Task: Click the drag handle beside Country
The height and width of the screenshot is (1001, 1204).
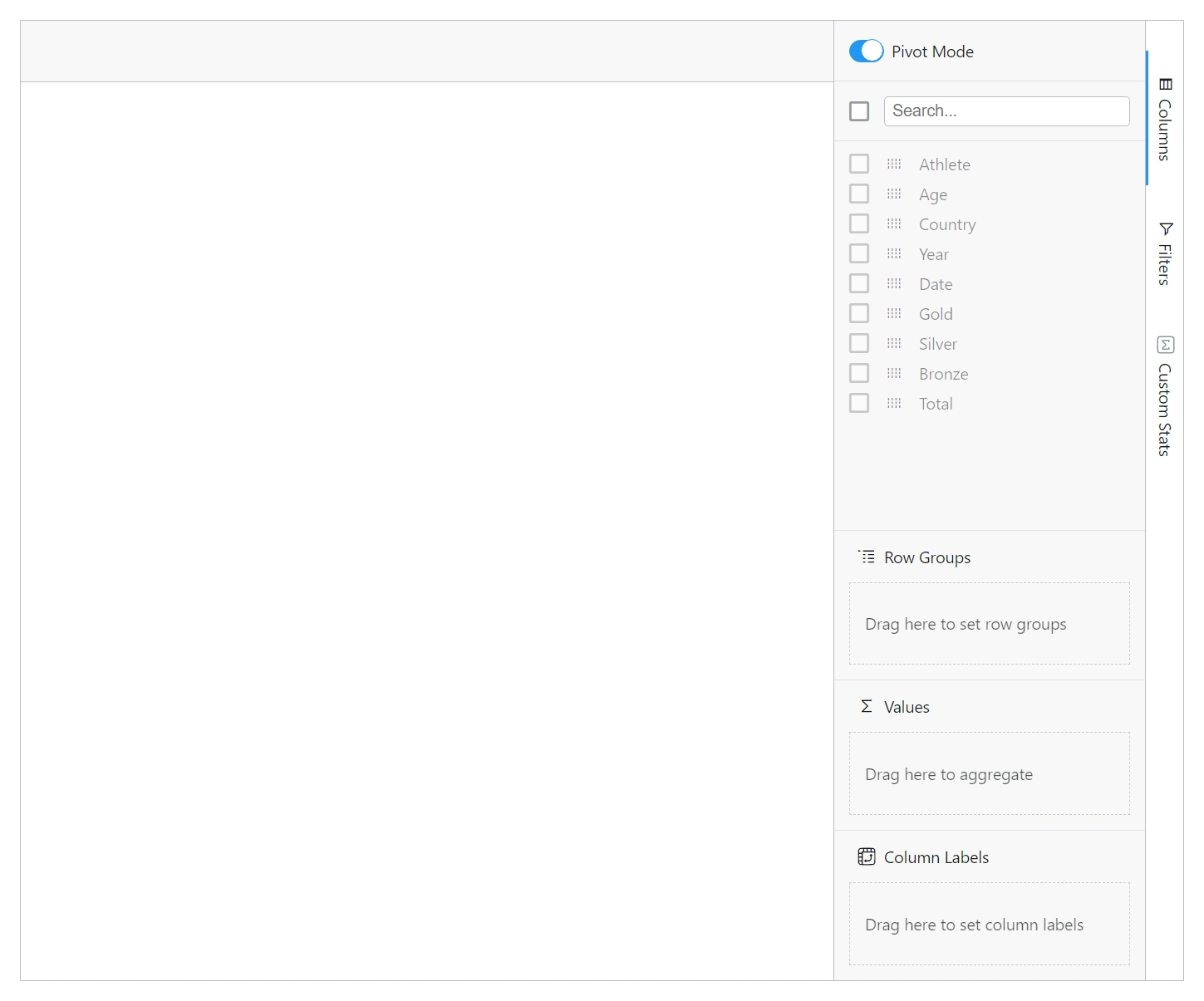Action: point(894,223)
